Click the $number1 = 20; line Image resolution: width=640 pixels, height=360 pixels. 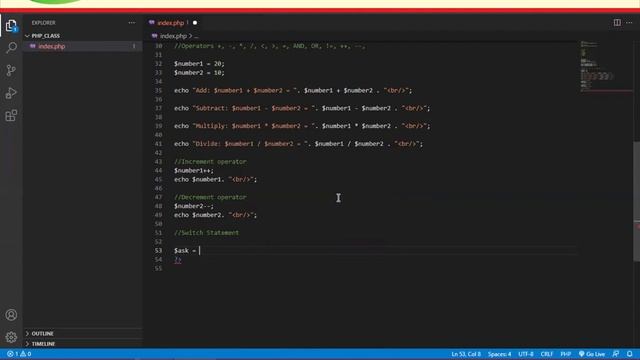tap(199, 64)
